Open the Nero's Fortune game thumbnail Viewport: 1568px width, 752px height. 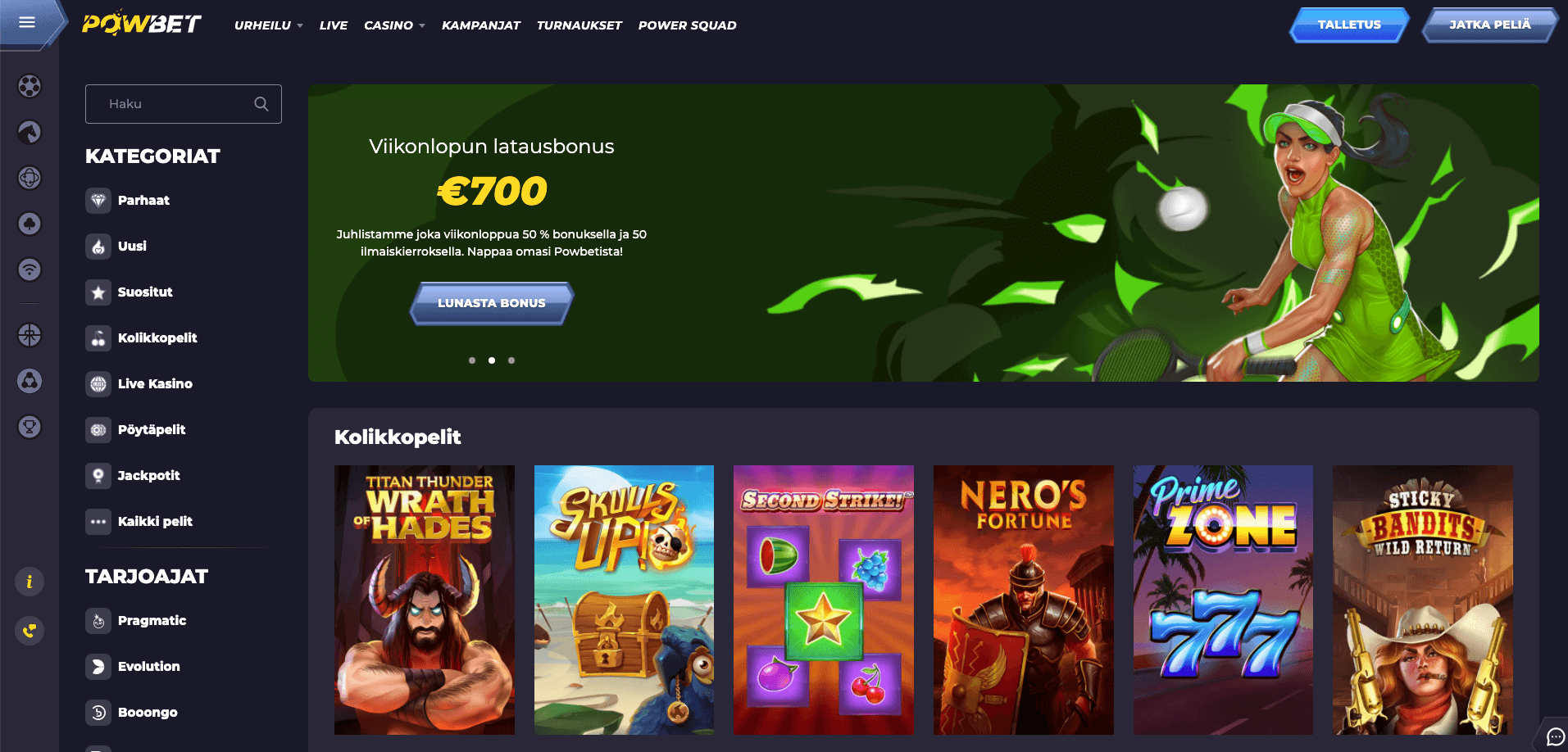pos(1023,600)
